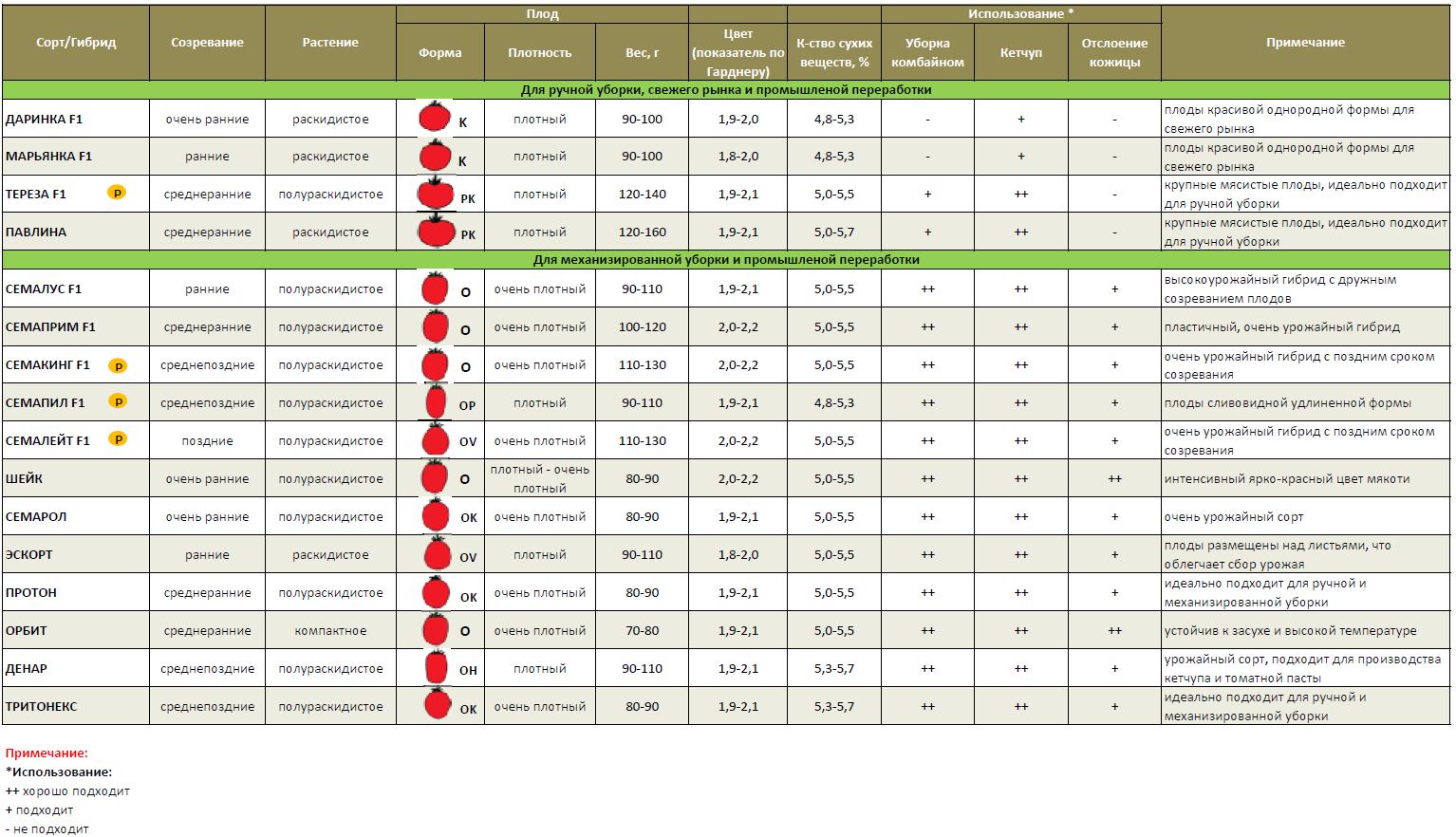1456x837 pixels.
Task: Select the Созревание column header
Action: (x=207, y=43)
